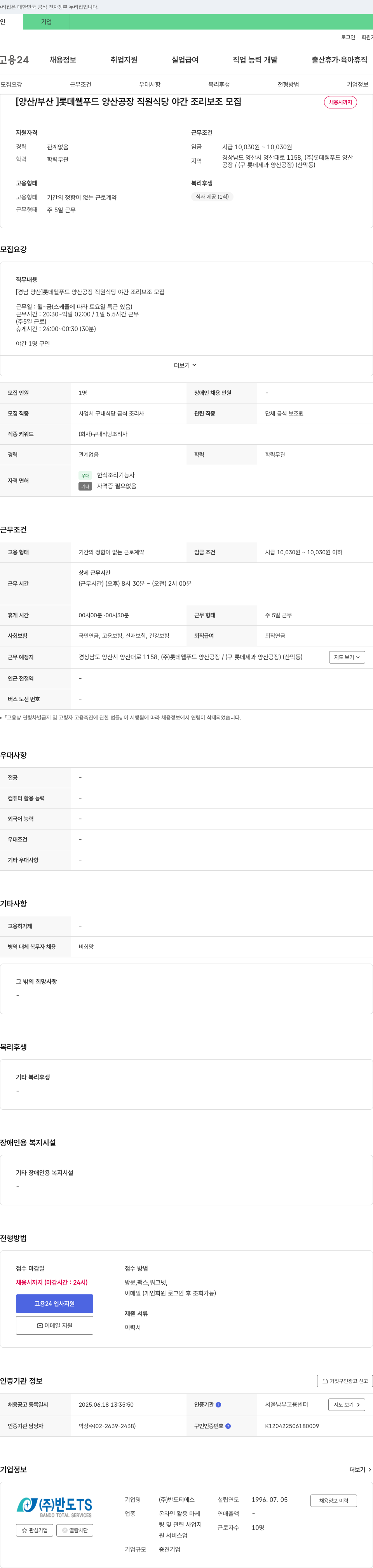
Task: Open the 채용정보 menu
Action: pos(63,59)
